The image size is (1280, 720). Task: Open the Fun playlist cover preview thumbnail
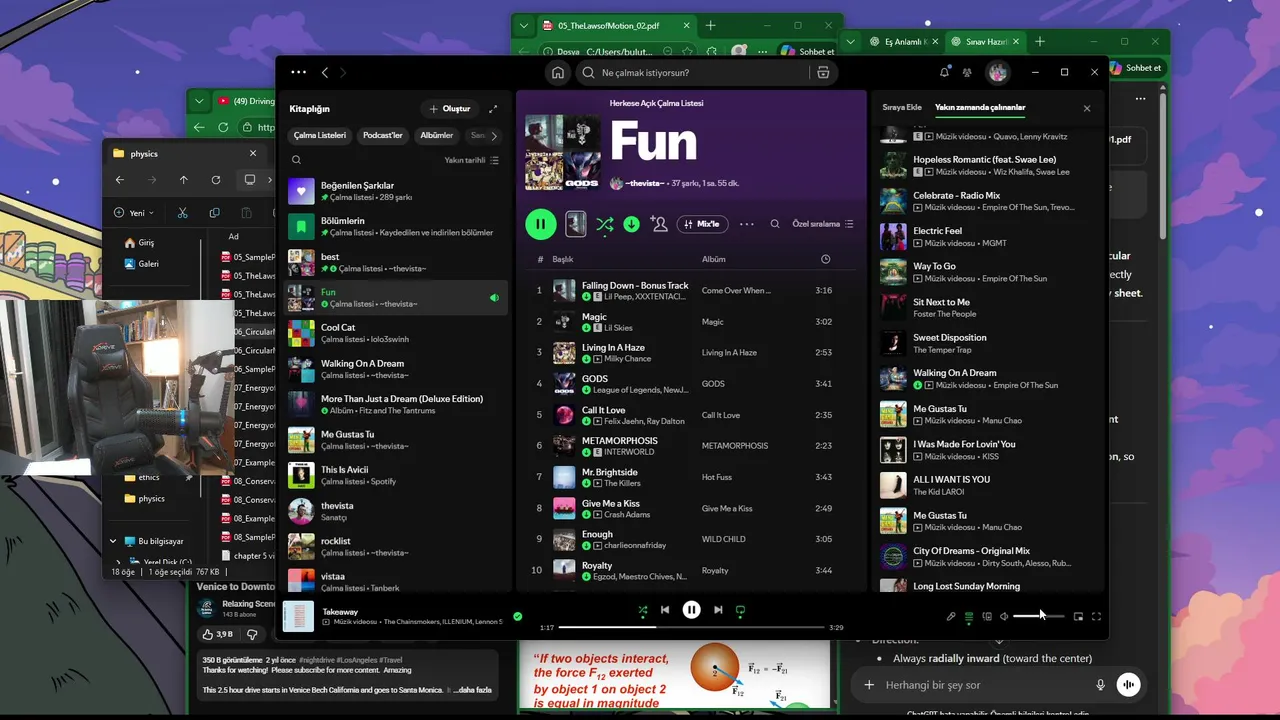click(576, 224)
